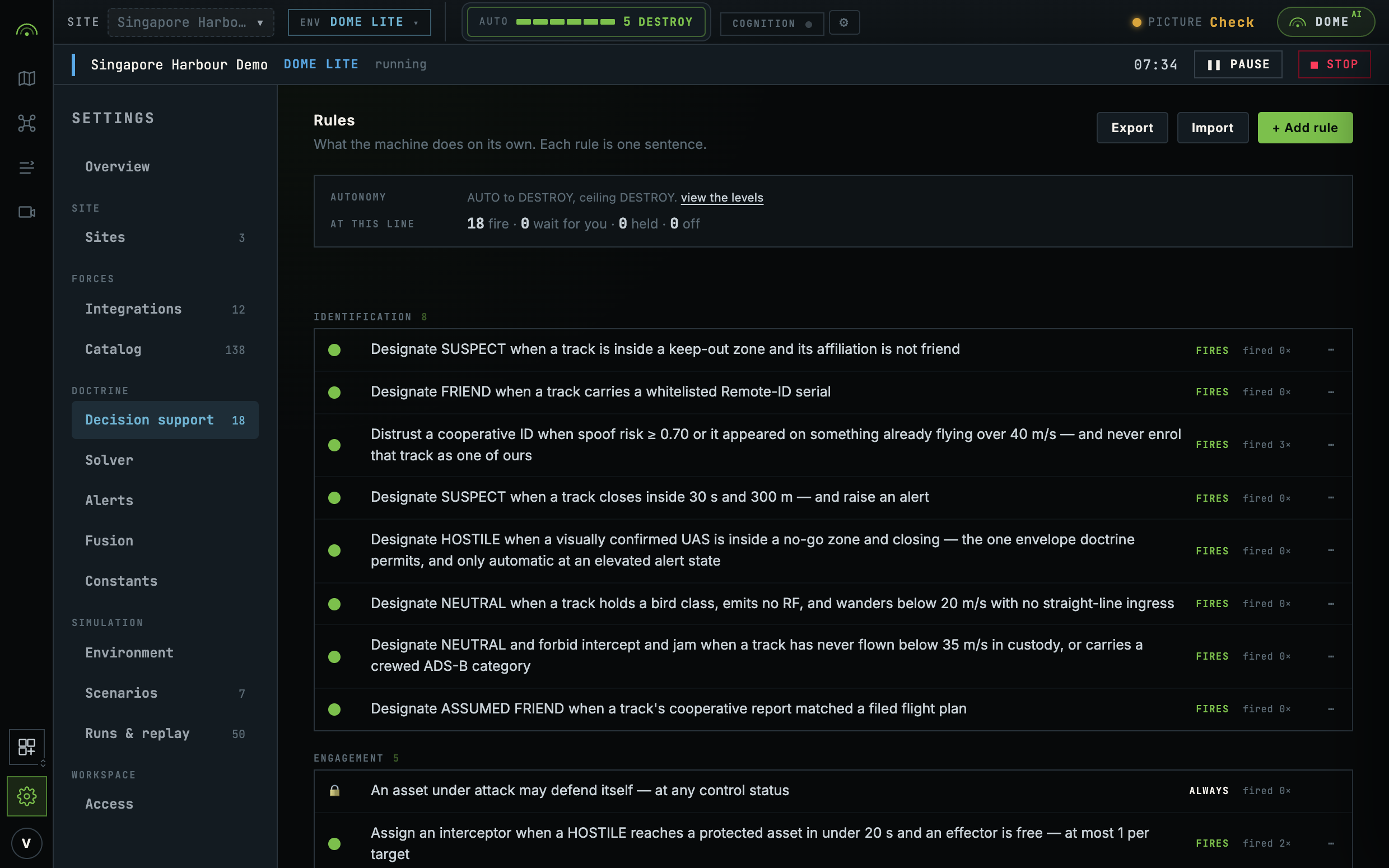This screenshot has height=868, width=1389.
Task: Open the user avatar V
Action: click(x=26, y=843)
